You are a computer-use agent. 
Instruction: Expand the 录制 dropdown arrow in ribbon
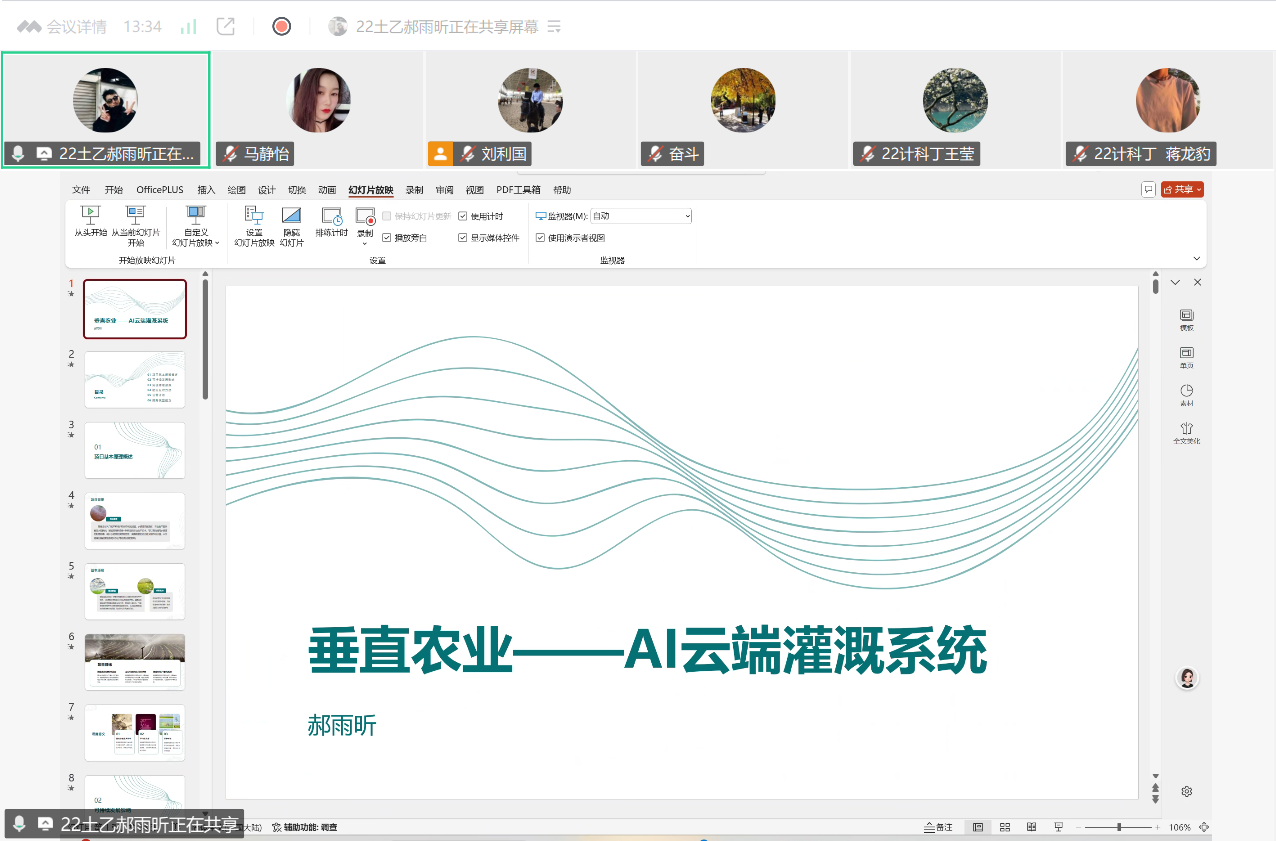365,243
